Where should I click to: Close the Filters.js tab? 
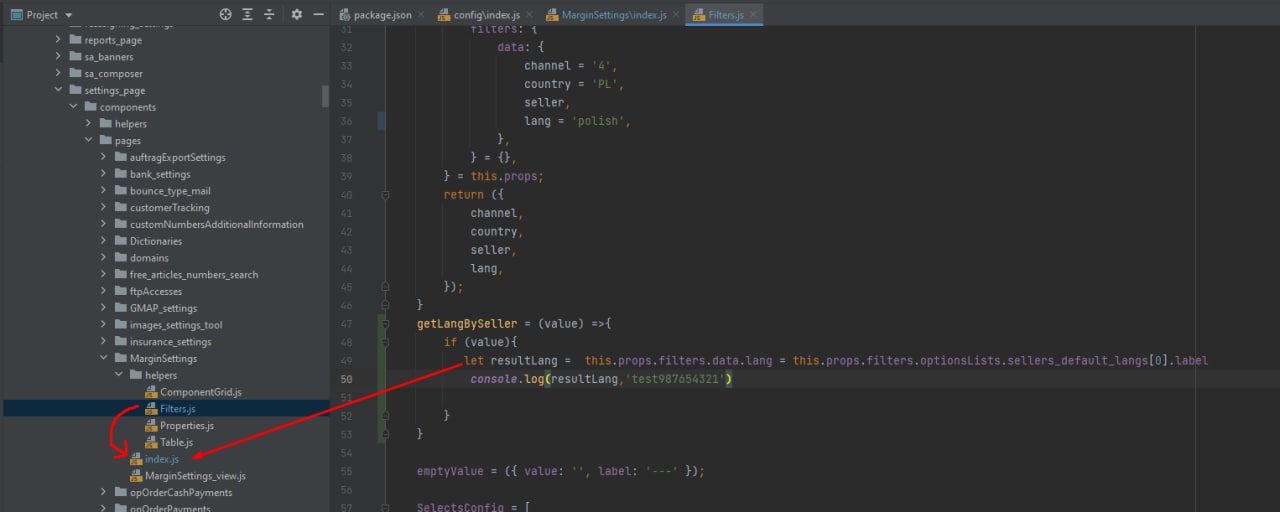[x=752, y=15]
